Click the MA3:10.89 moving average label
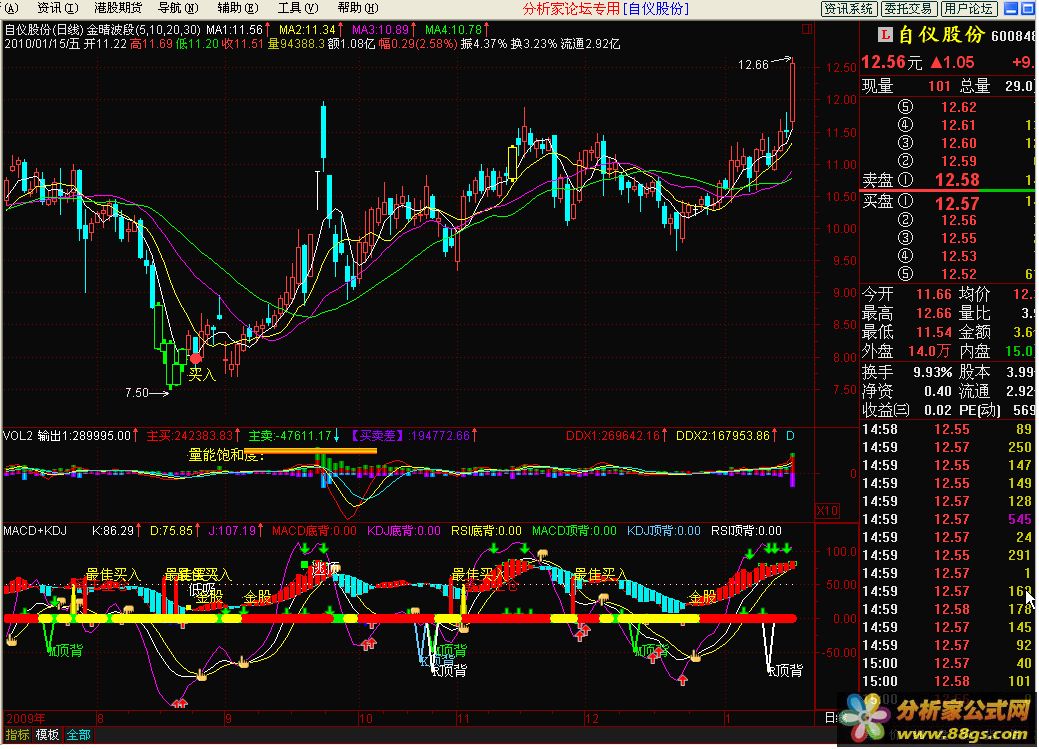The image size is (1039, 749). 380,30
